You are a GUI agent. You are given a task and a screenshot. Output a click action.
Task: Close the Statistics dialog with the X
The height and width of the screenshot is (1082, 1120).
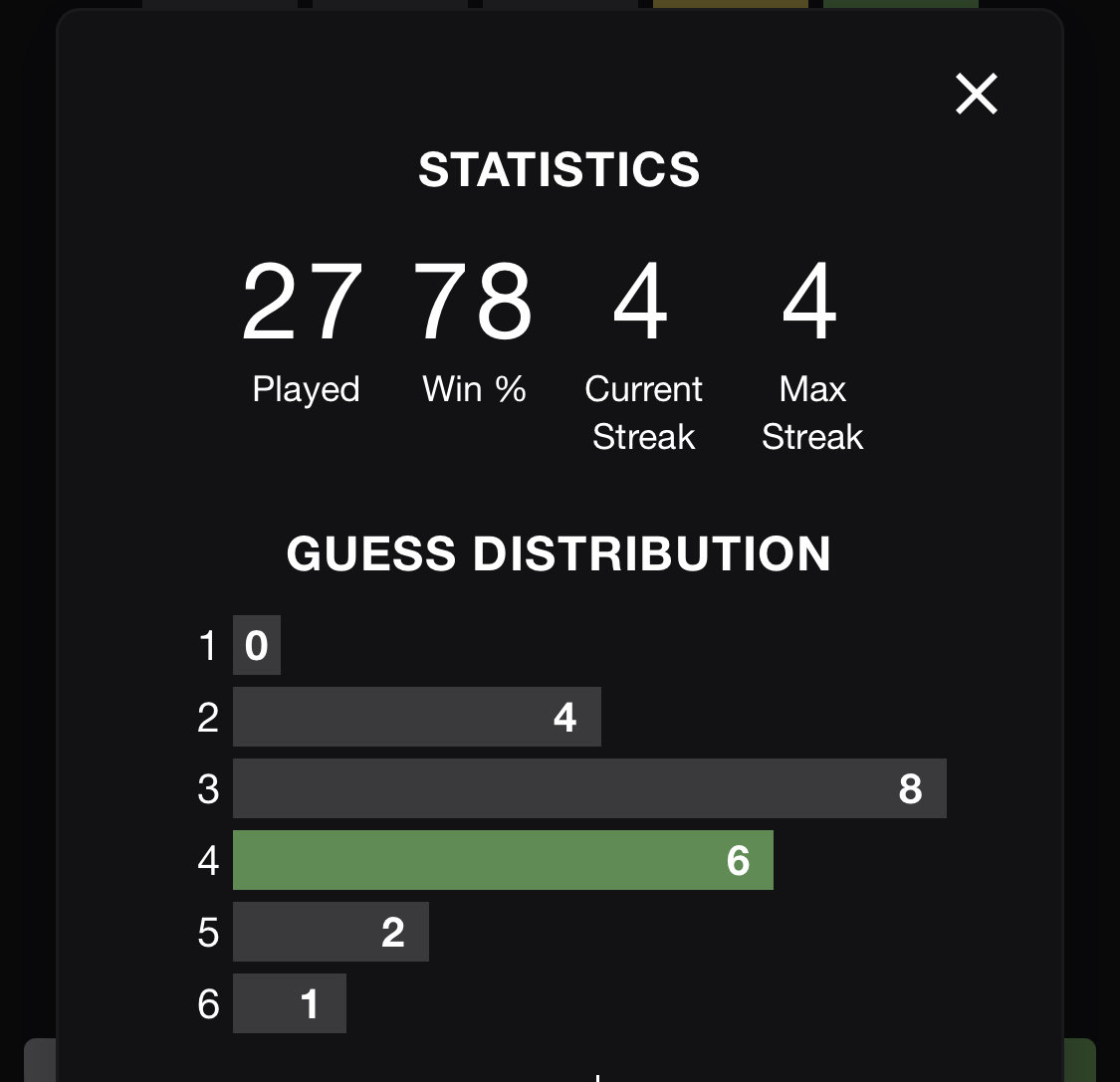(x=977, y=94)
